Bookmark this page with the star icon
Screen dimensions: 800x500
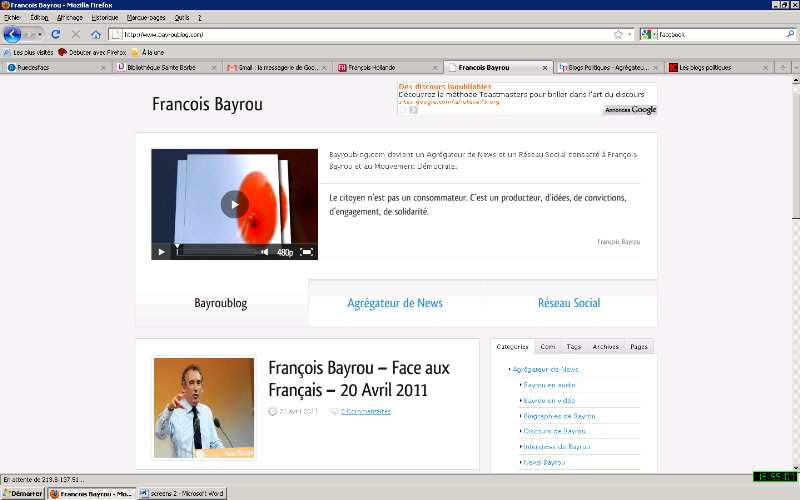pos(618,34)
